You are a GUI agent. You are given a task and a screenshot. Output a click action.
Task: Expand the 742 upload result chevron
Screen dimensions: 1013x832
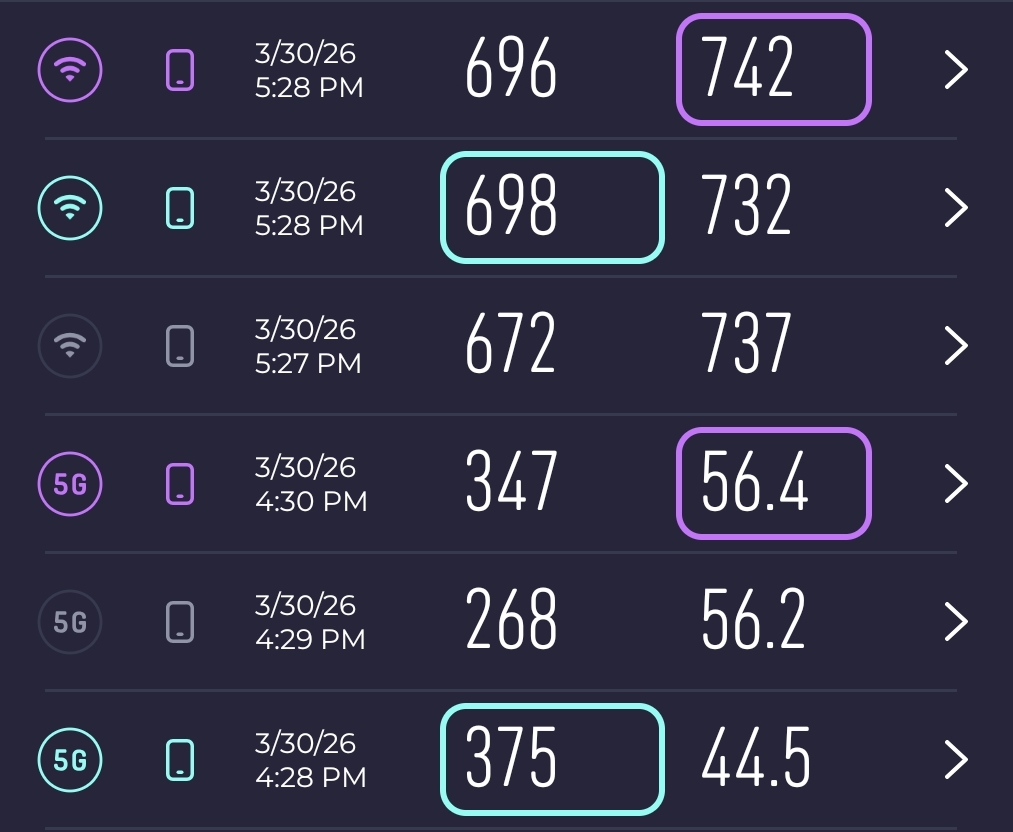click(956, 70)
